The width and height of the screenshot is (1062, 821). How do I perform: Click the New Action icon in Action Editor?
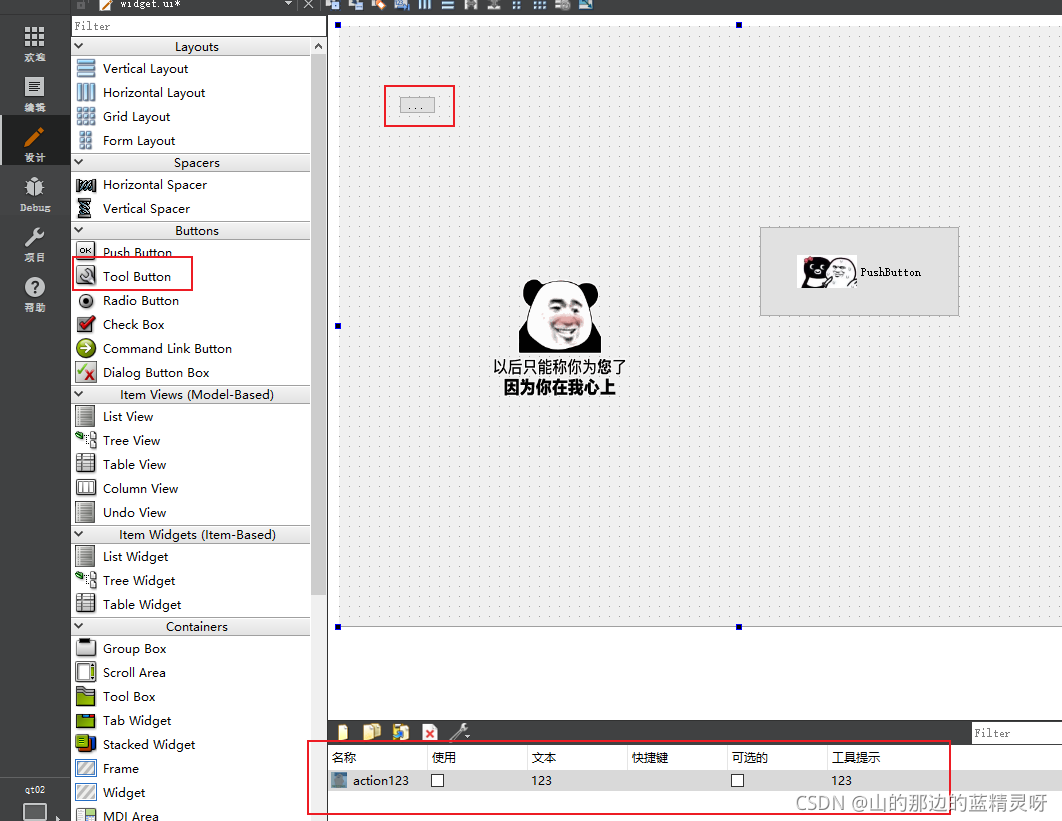343,732
